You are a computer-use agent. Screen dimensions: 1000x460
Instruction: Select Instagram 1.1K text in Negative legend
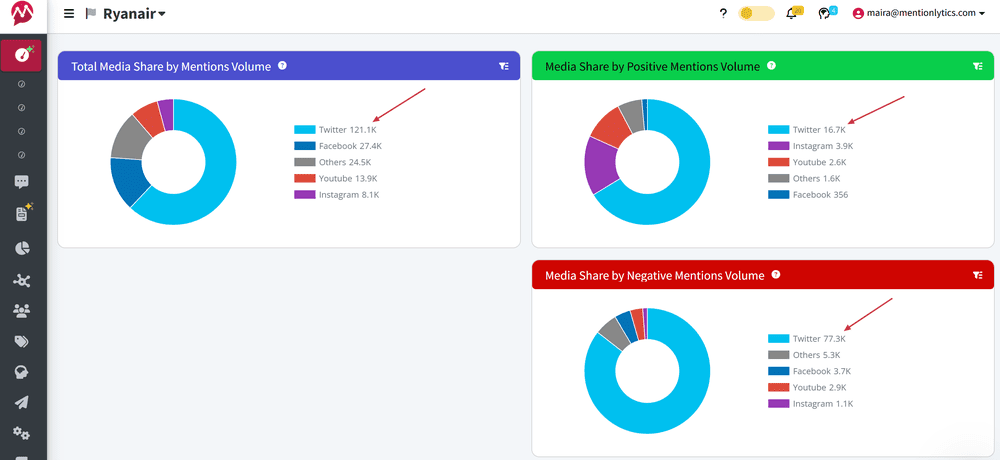coord(823,404)
